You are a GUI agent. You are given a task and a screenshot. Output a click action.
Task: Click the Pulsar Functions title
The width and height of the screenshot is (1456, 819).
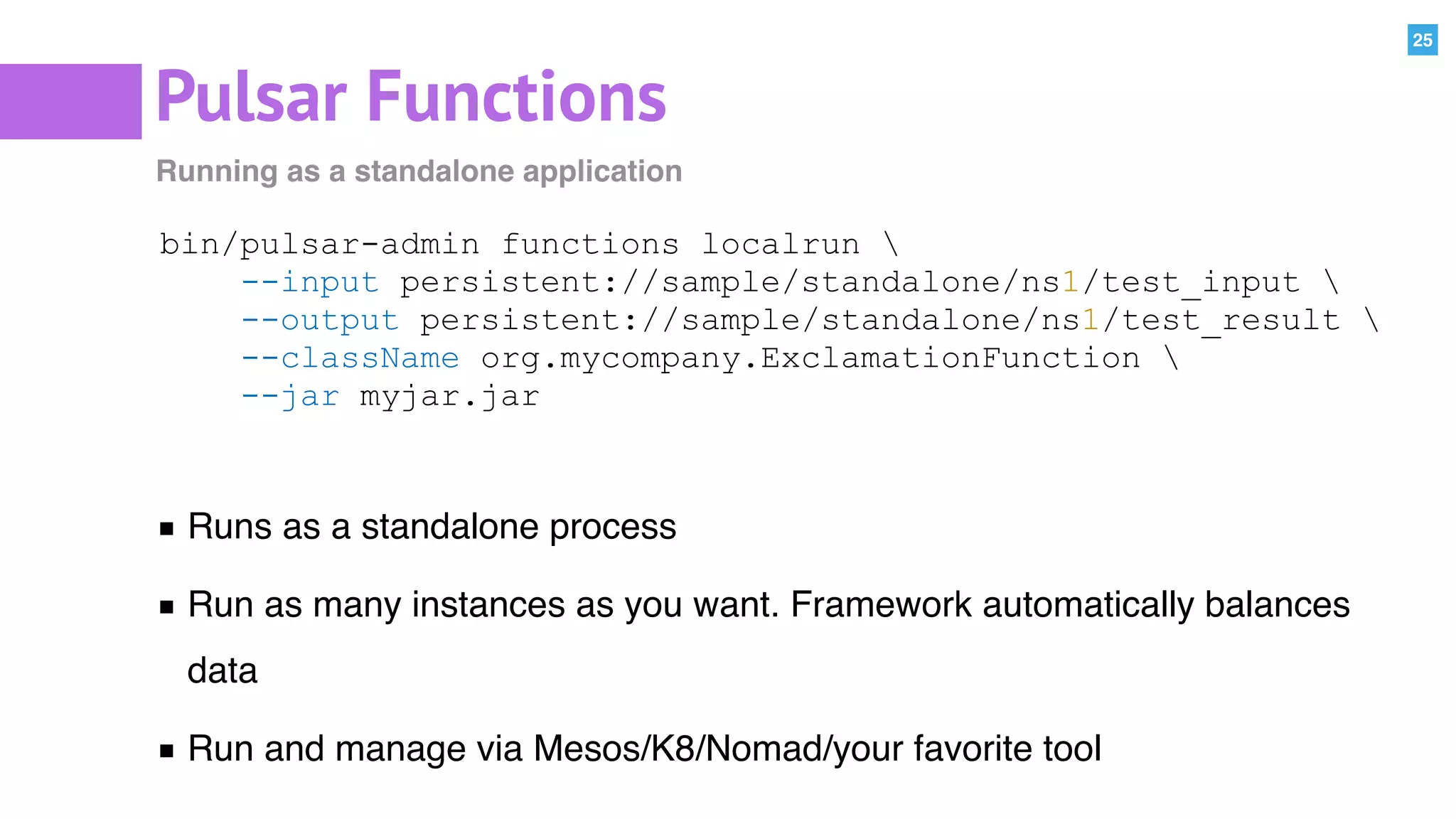coord(410,97)
